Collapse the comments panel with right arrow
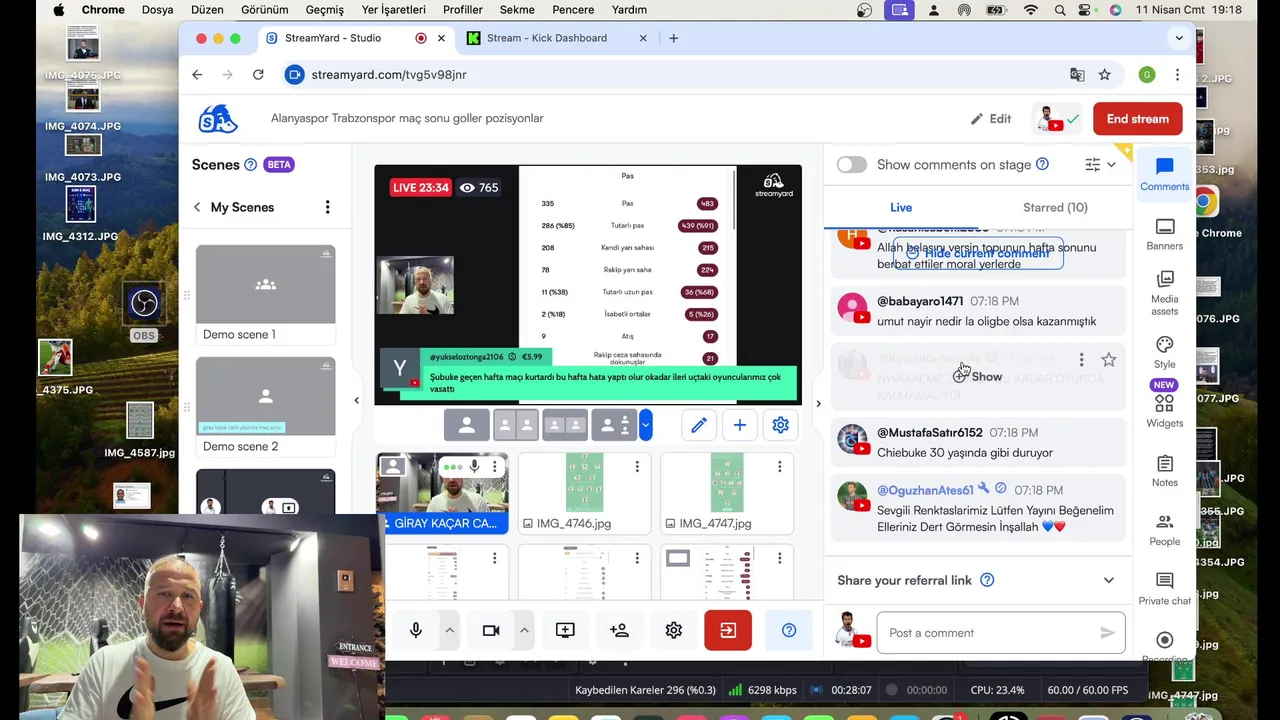This screenshot has height=720, width=1280. click(x=818, y=404)
